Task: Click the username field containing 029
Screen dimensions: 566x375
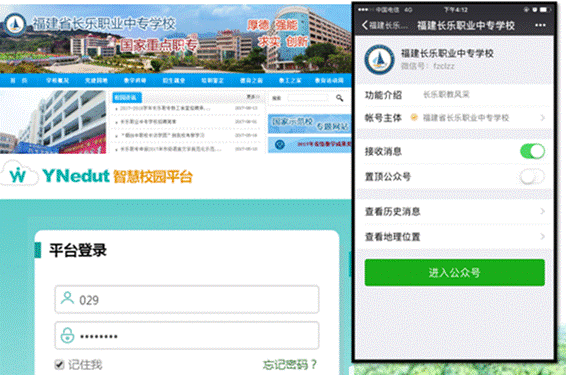Action: point(187,299)
